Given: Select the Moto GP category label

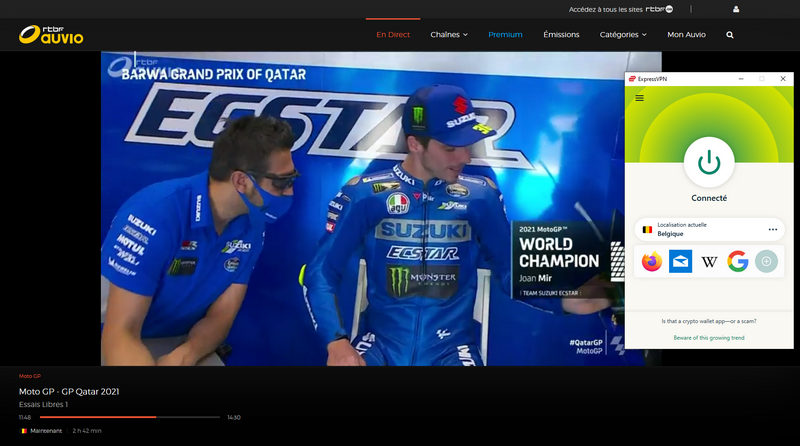Looking at the screenshot, I should (30, 376).
